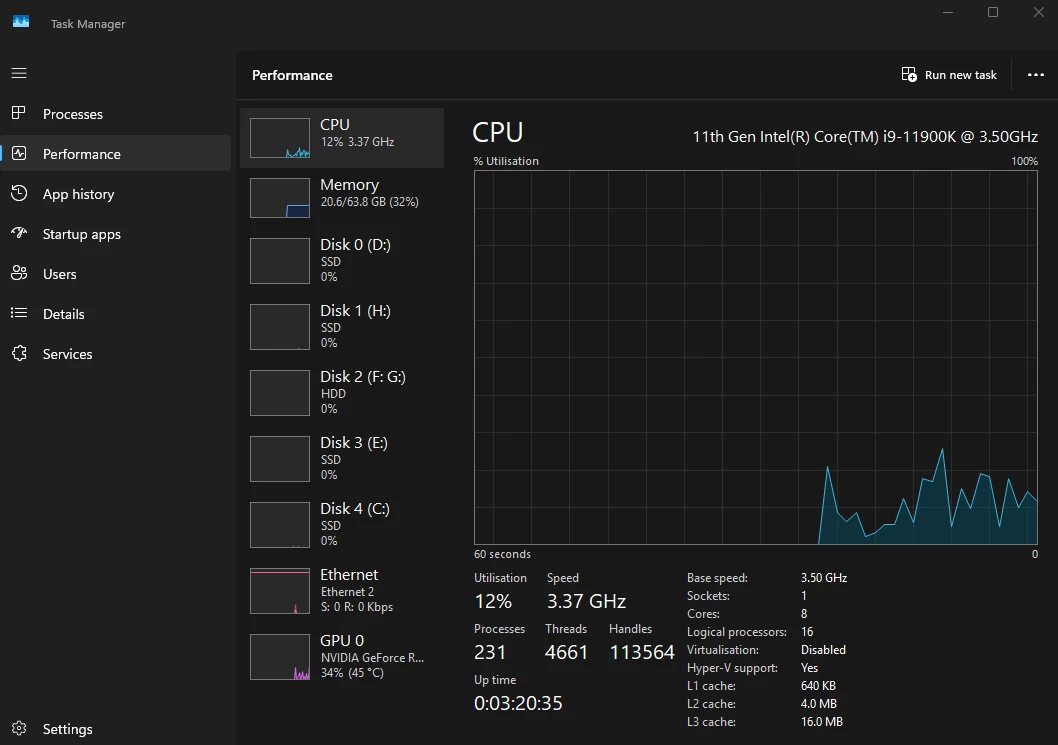Click the 0:03:20:35 up time value

(518, 704)
